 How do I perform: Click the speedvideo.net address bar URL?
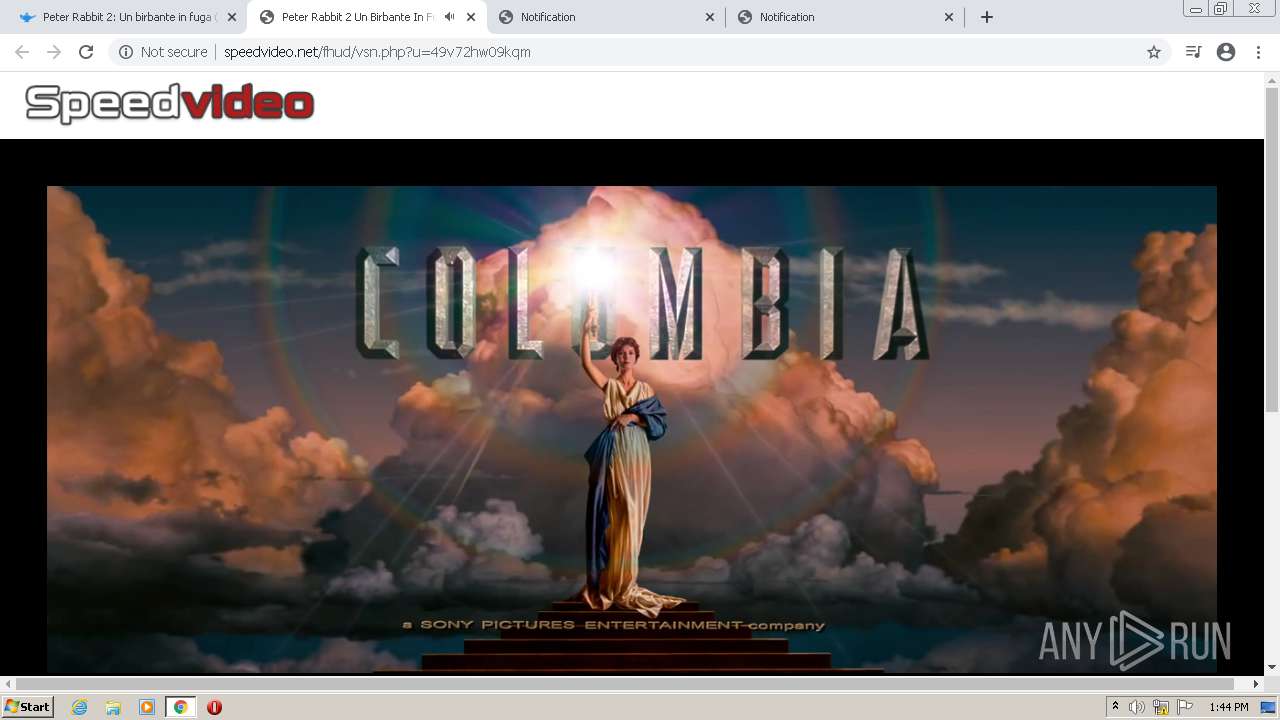377,52
